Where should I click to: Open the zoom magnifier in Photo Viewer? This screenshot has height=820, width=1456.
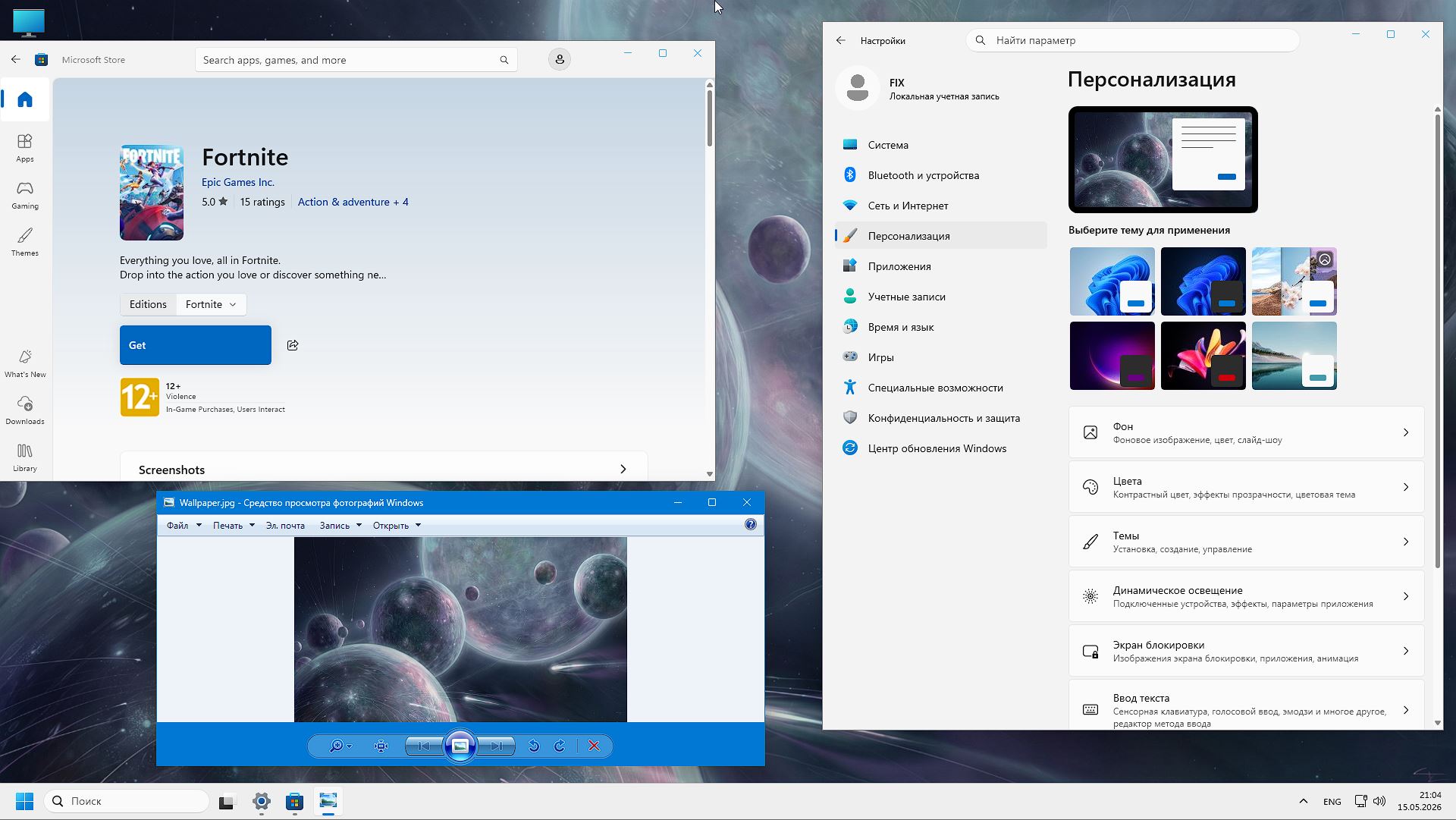coord(340,746)
